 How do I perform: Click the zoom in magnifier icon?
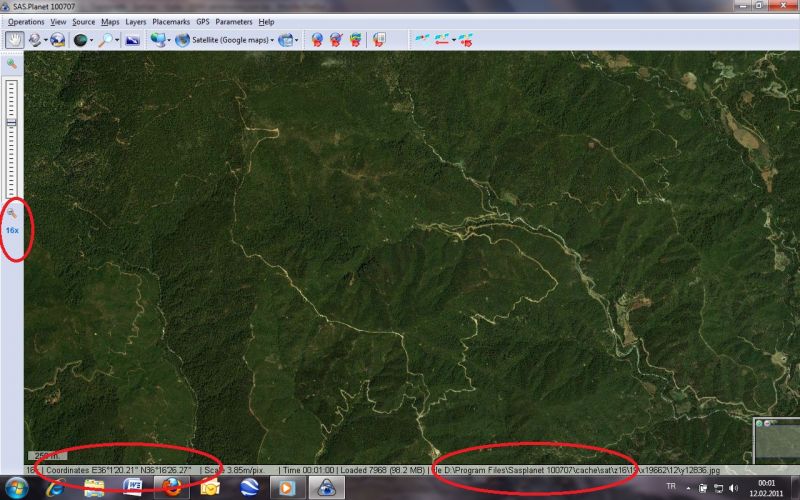(12, 64)
